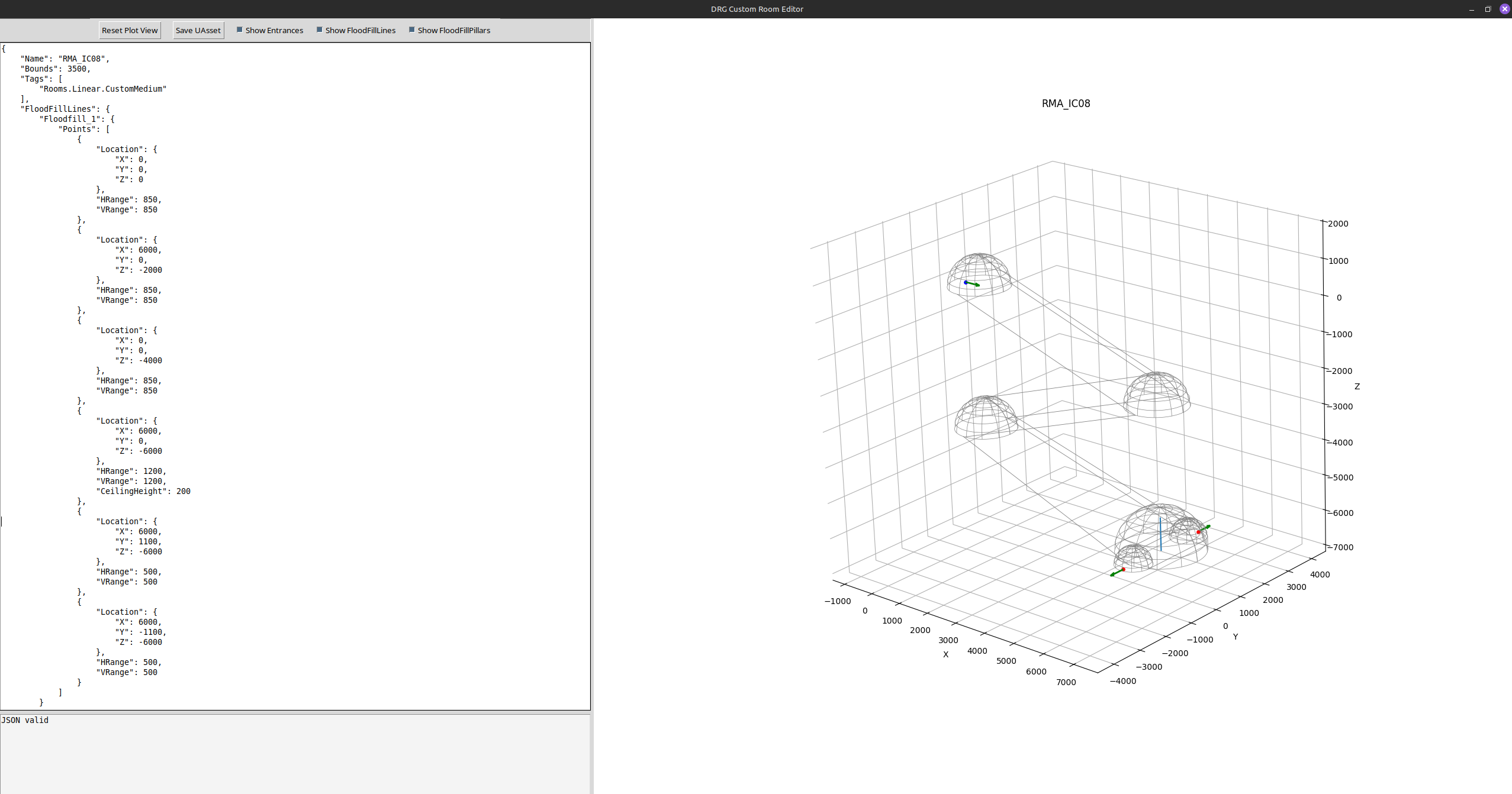Viewport: 1512px width, 794px height.
Task: Click the "Rooms.Linear.CustomMedium" tag text
Action: point(103,89)
